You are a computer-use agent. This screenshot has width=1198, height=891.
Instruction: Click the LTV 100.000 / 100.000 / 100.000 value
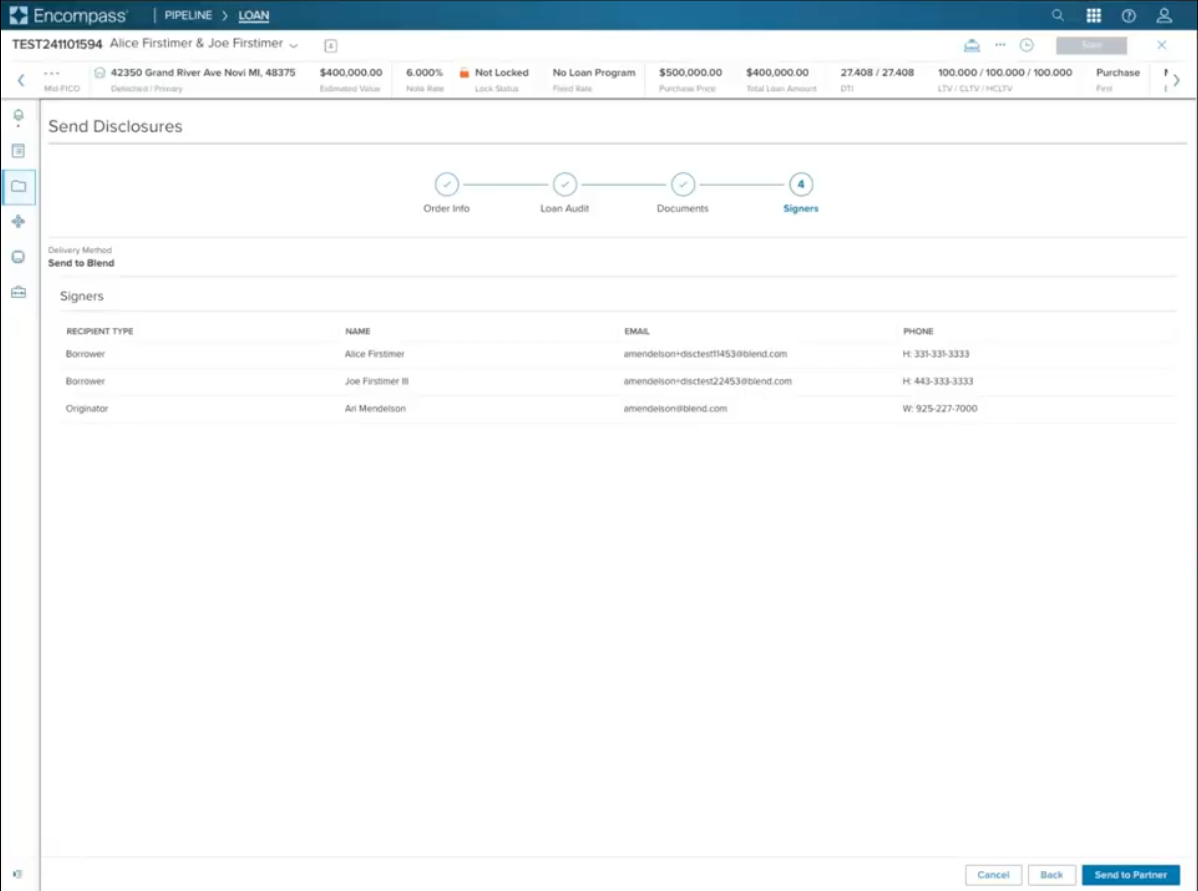(x=1005, y=73)
